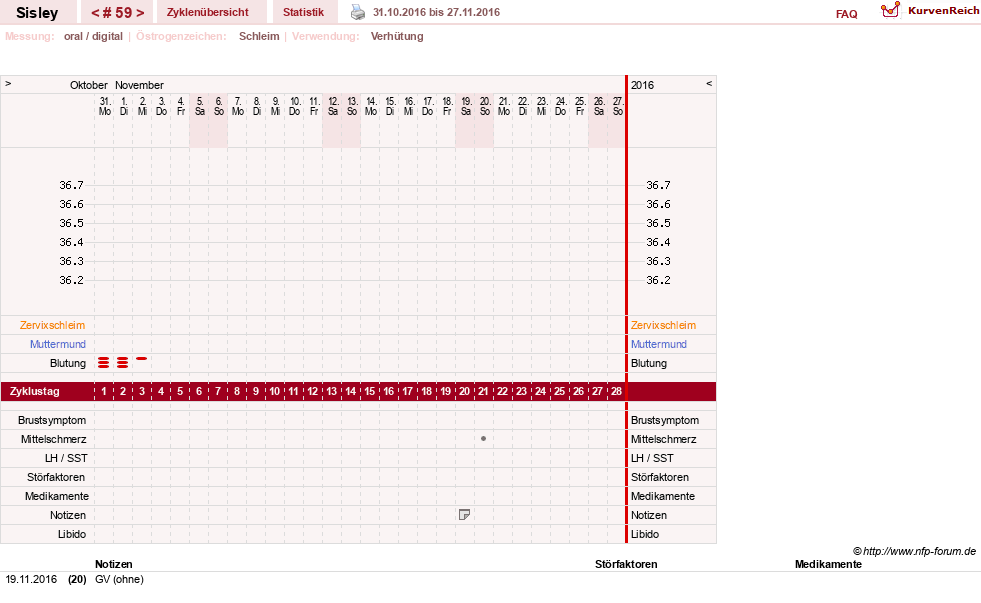The image size is (981, 603).
Task: Click the Oktober month label
Action: tap(89, 85)
